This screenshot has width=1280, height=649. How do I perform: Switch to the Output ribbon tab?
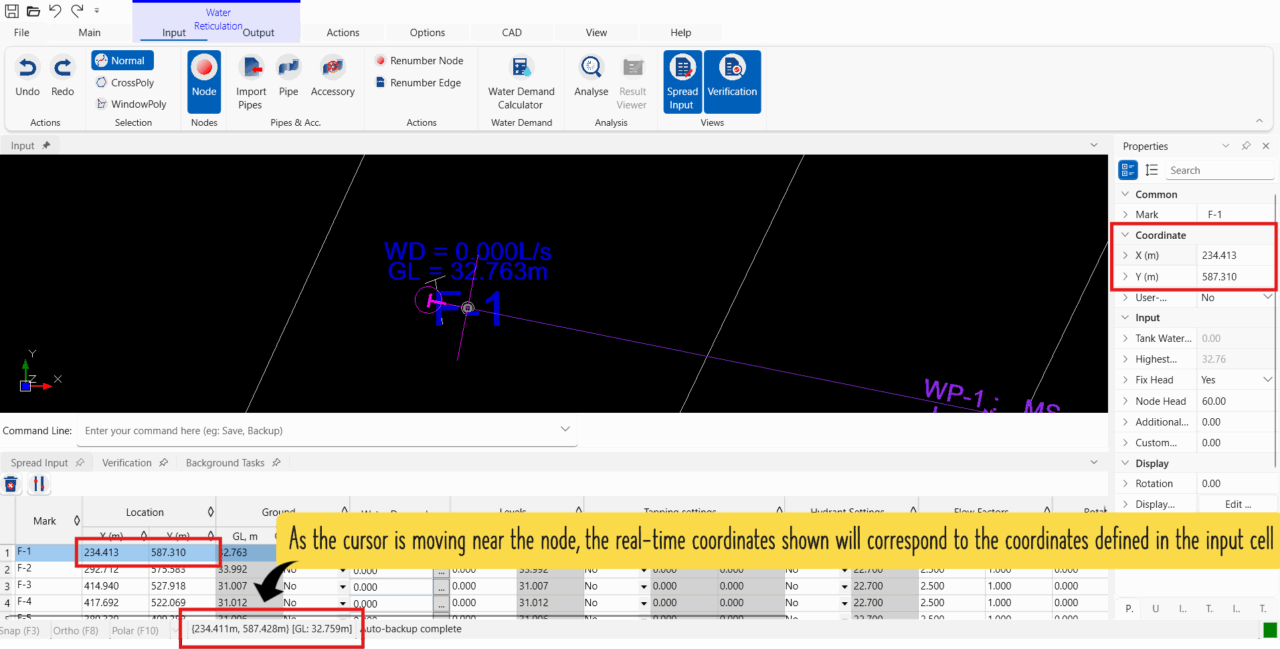259,33
